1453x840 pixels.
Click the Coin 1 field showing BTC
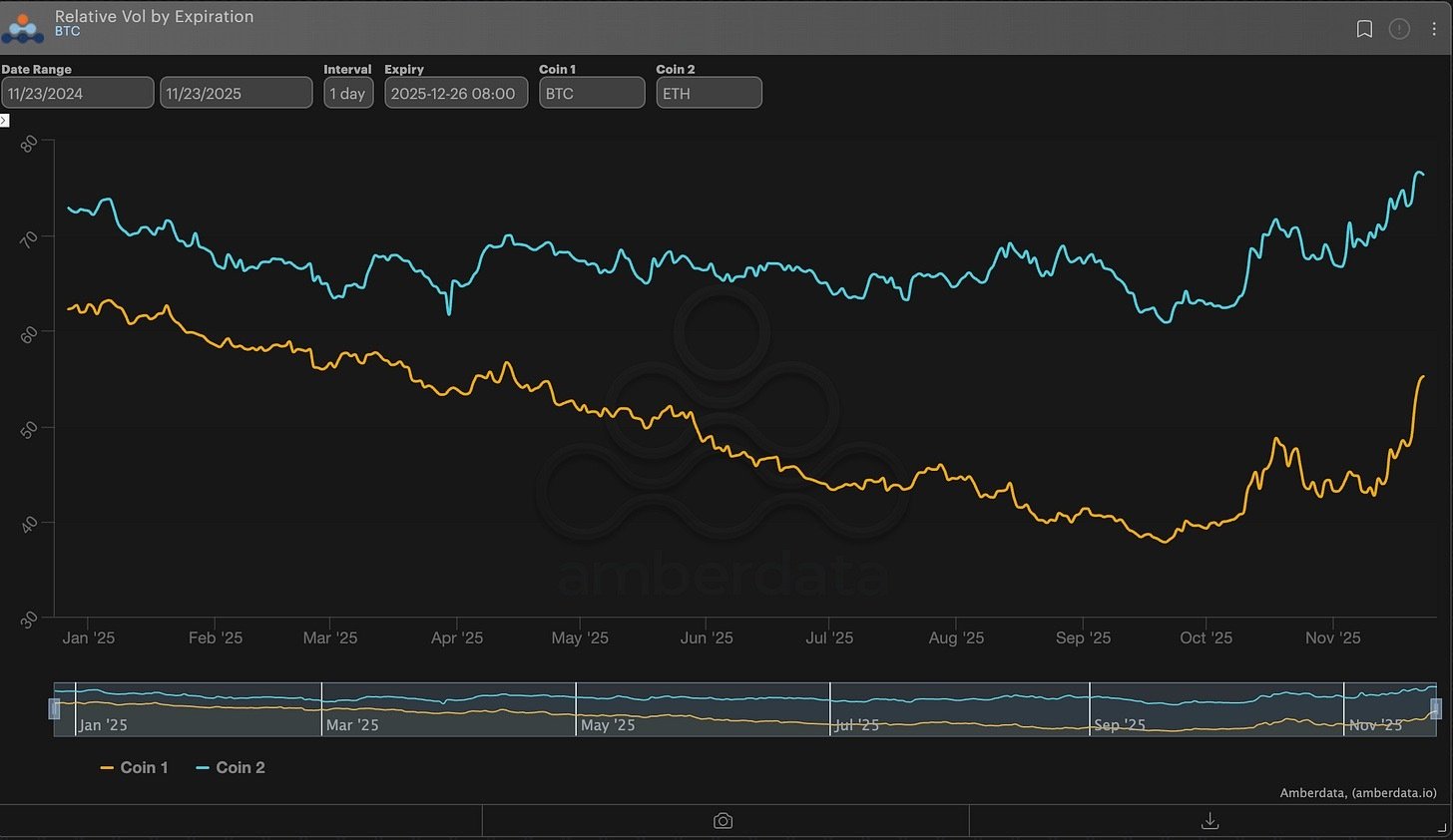591,92
